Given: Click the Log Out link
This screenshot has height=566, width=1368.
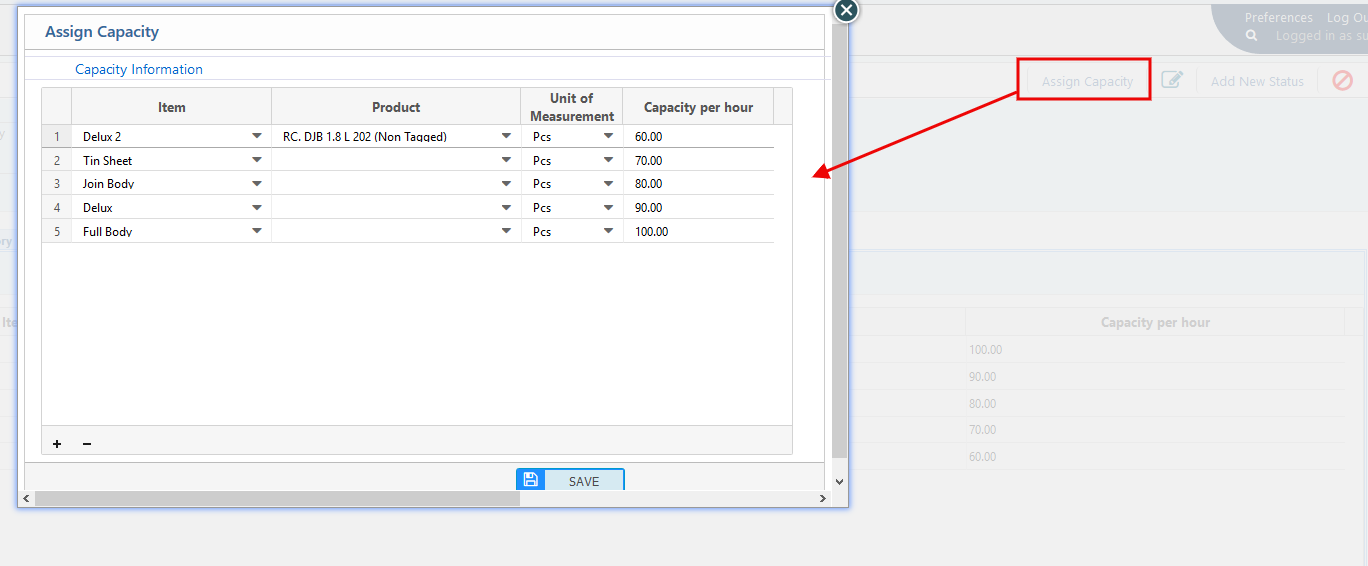Looking at the screenshot, I should [1347, 17].
